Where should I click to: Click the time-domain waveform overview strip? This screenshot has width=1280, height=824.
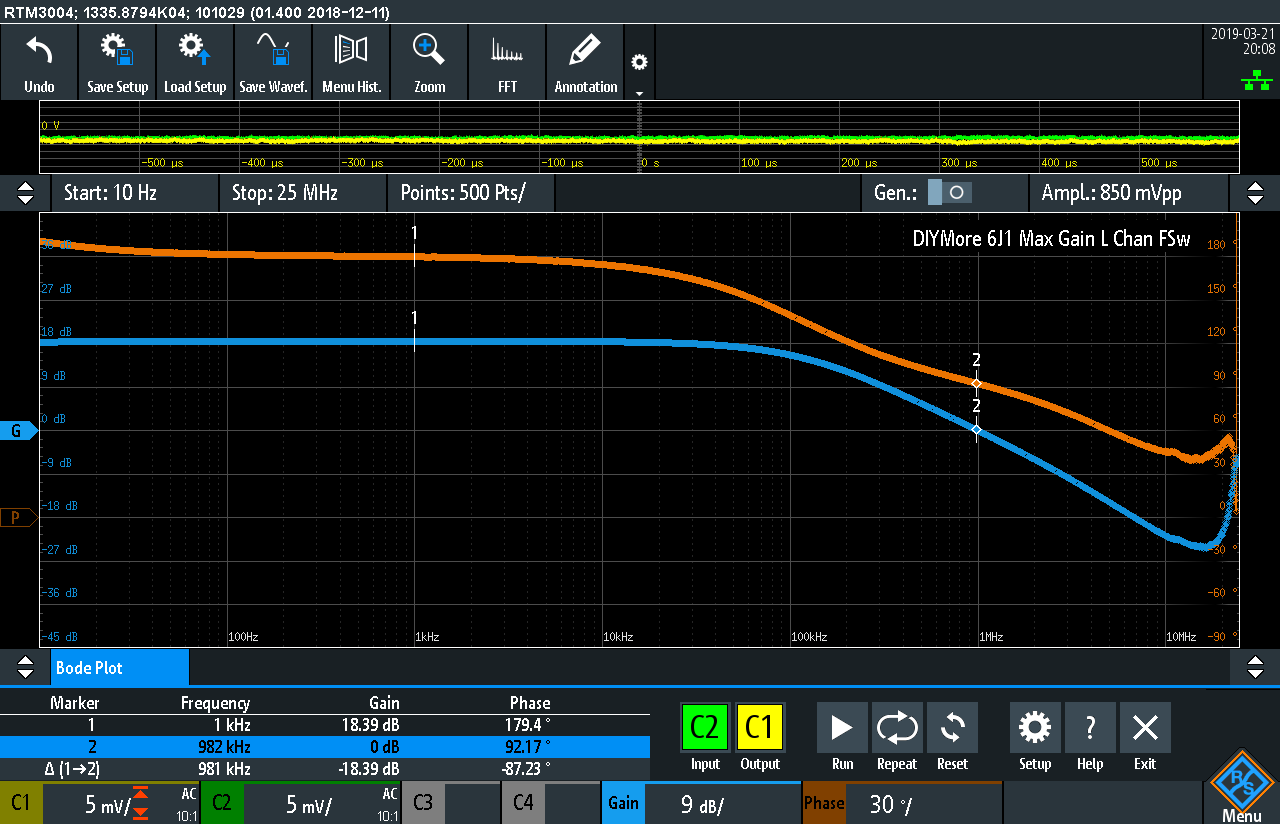(x=639, y=137)
